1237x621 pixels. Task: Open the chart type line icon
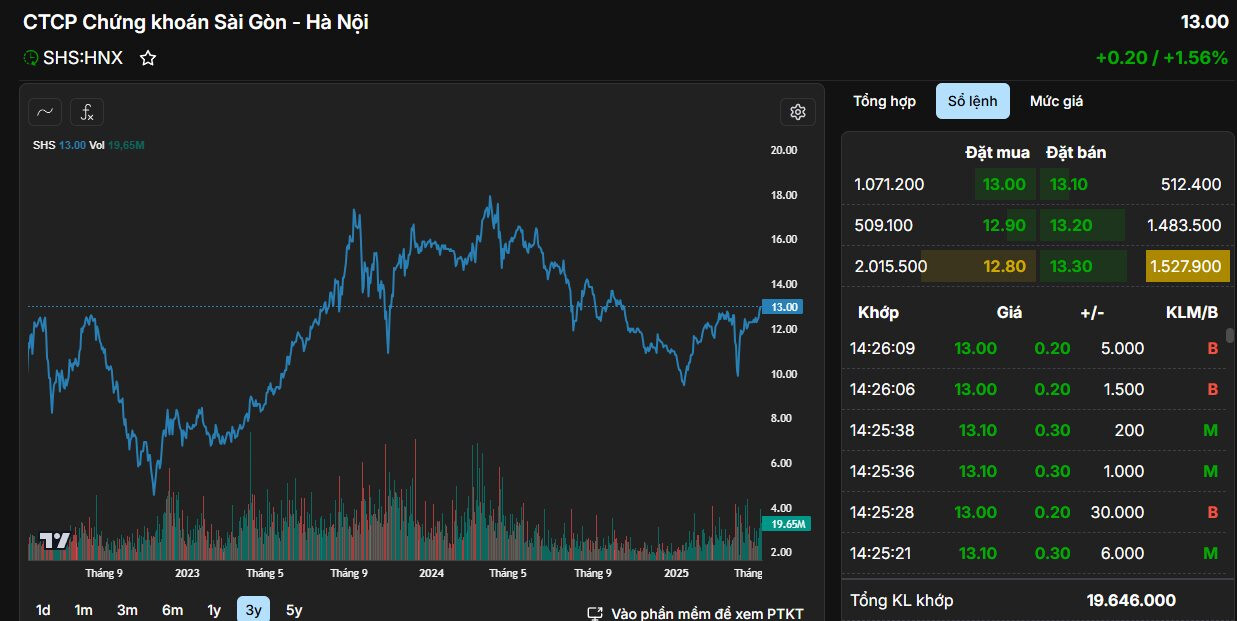pos(45,112)
